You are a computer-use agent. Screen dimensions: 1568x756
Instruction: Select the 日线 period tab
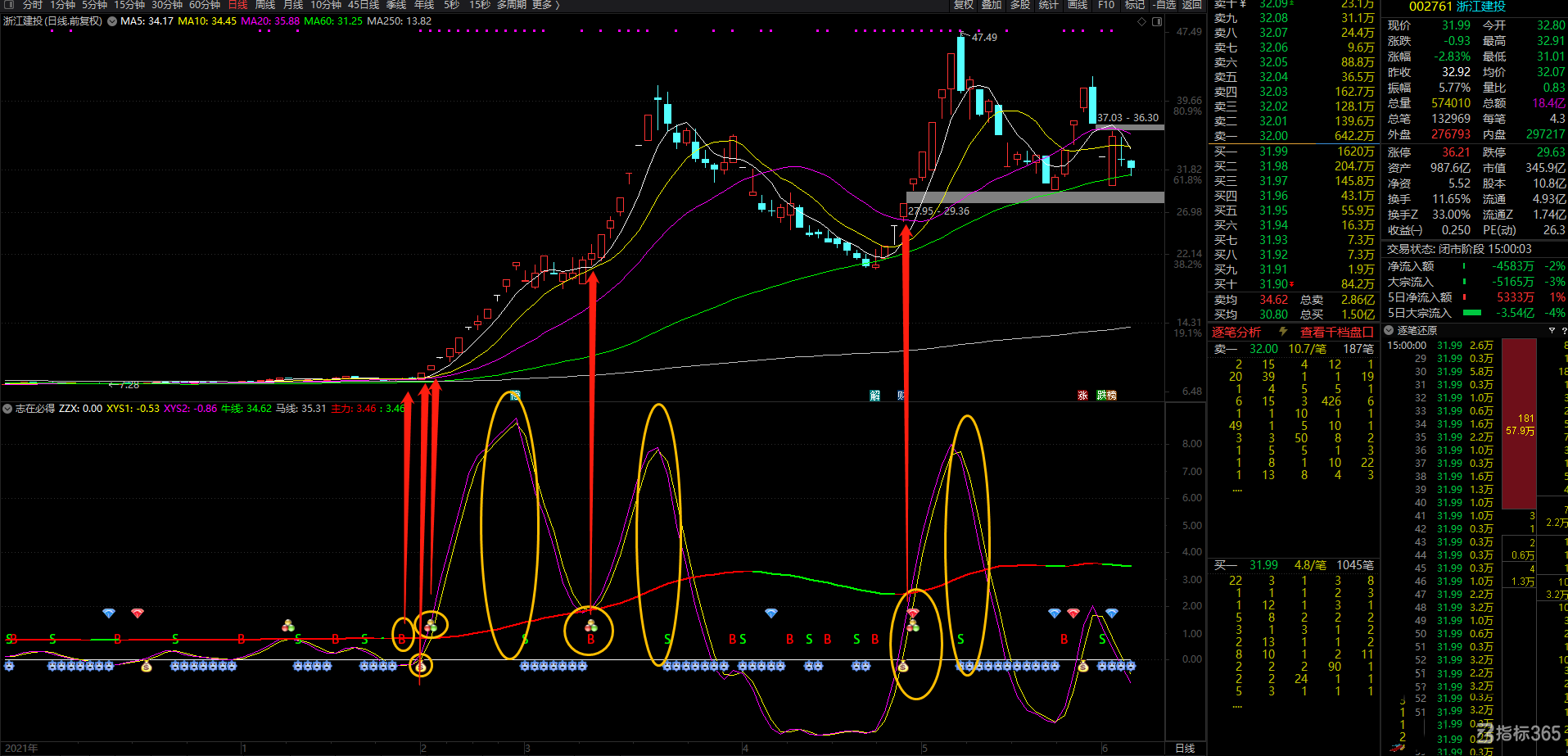[x=237, y=5]
